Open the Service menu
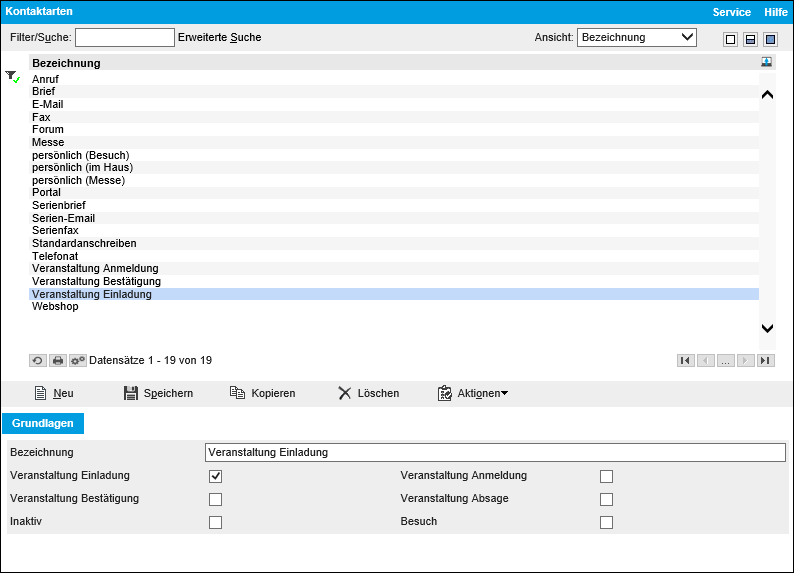The height and width of the screenshot is (573, 794). pos(731,12)
